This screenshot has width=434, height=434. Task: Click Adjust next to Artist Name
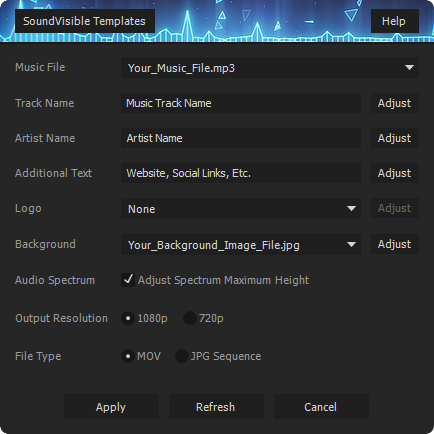[x=395, y=138]
